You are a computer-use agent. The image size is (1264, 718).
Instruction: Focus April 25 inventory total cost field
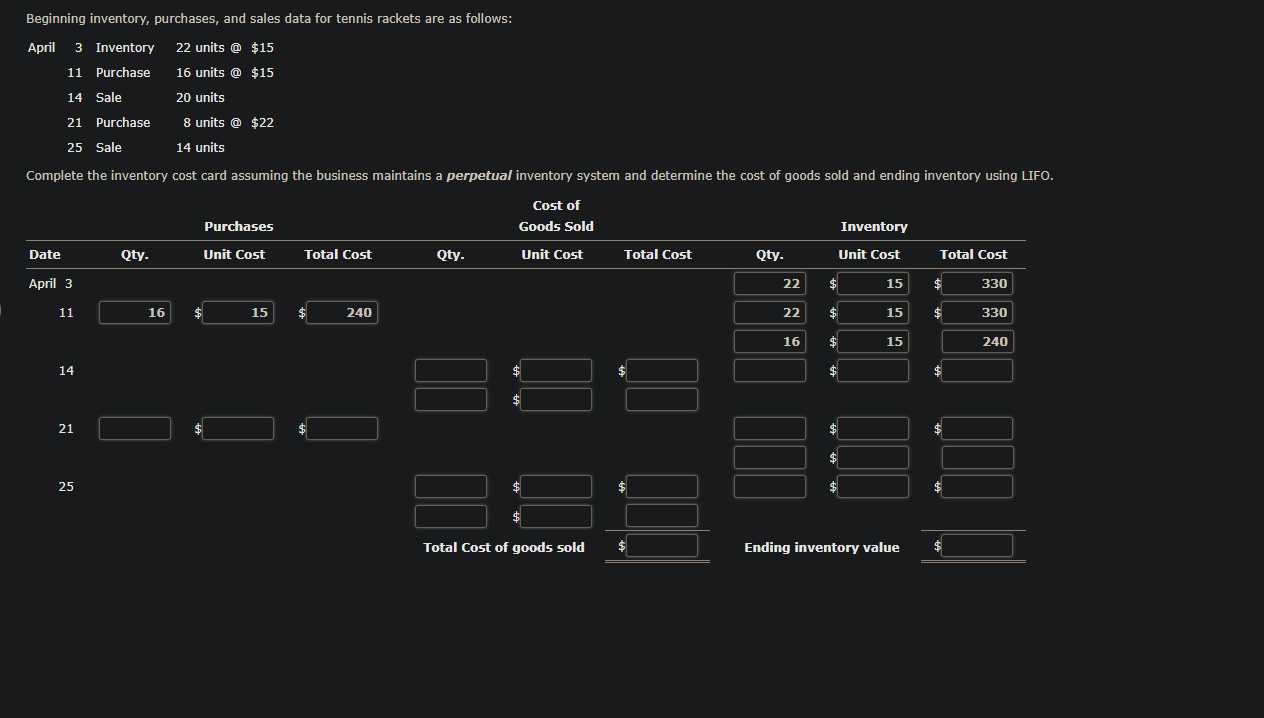tap(977, 487)
